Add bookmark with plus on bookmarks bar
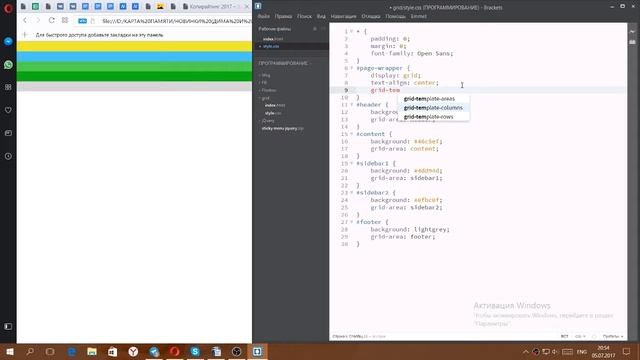Screen dimensions: 640x360 click(x=25, y=35)
